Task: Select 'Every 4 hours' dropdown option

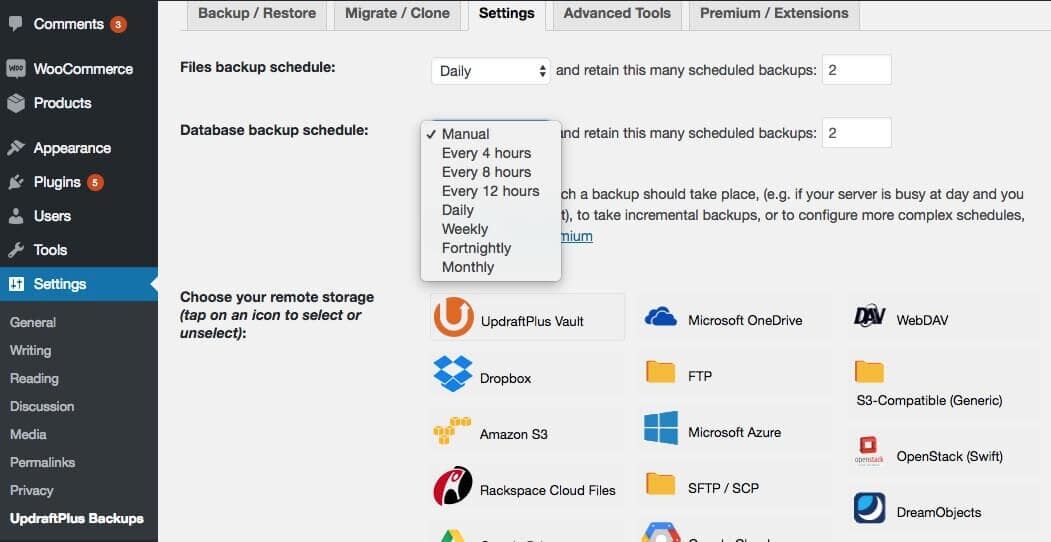Action: pyautogui.click(x=486, y=153)
